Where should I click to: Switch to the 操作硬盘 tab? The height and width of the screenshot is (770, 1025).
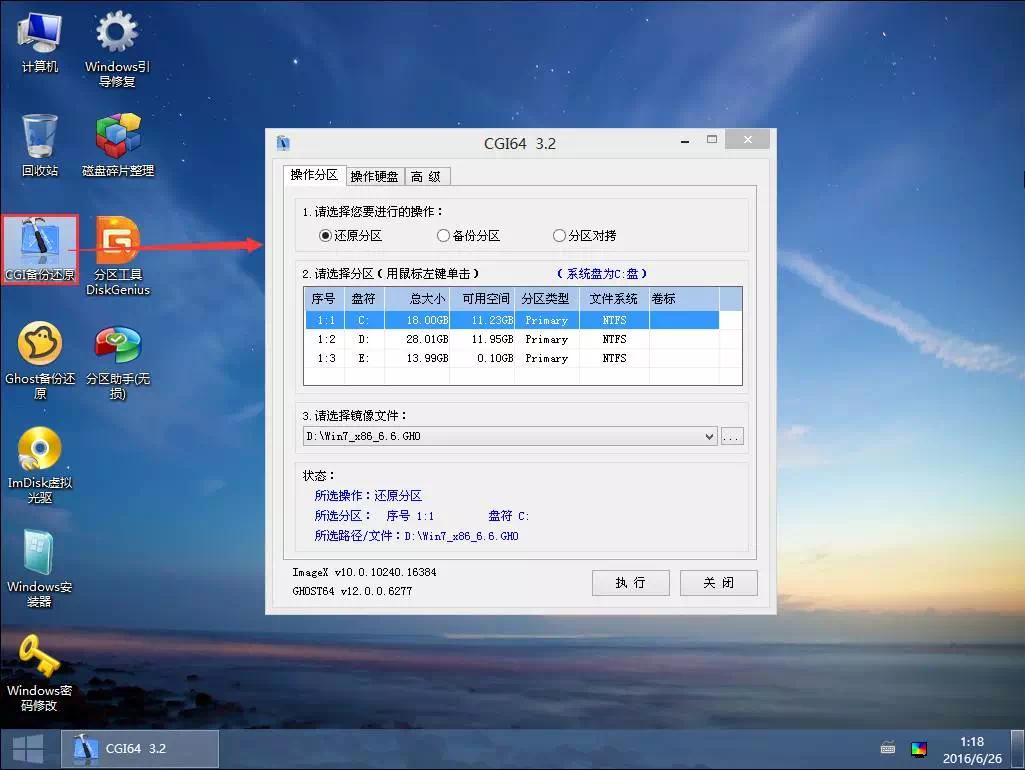click(x=375, y=175)
